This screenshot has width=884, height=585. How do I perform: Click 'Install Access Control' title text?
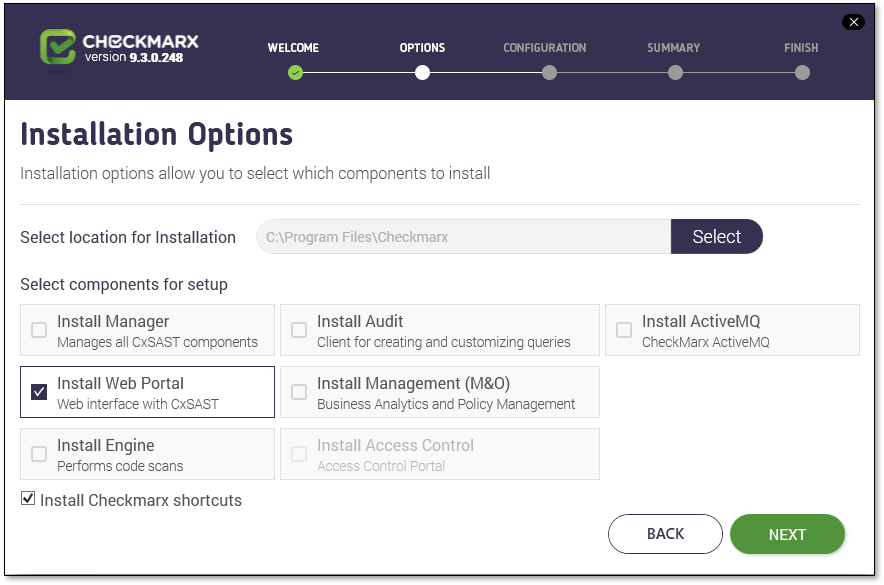point(395,445)
